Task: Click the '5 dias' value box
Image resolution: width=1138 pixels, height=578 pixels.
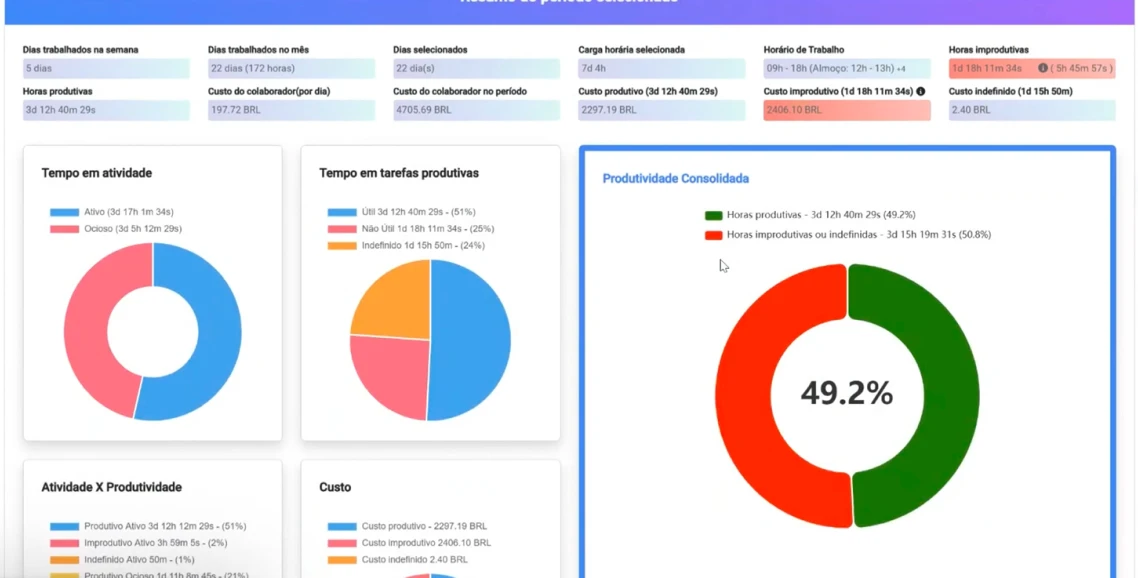Action: pos(106,68)
